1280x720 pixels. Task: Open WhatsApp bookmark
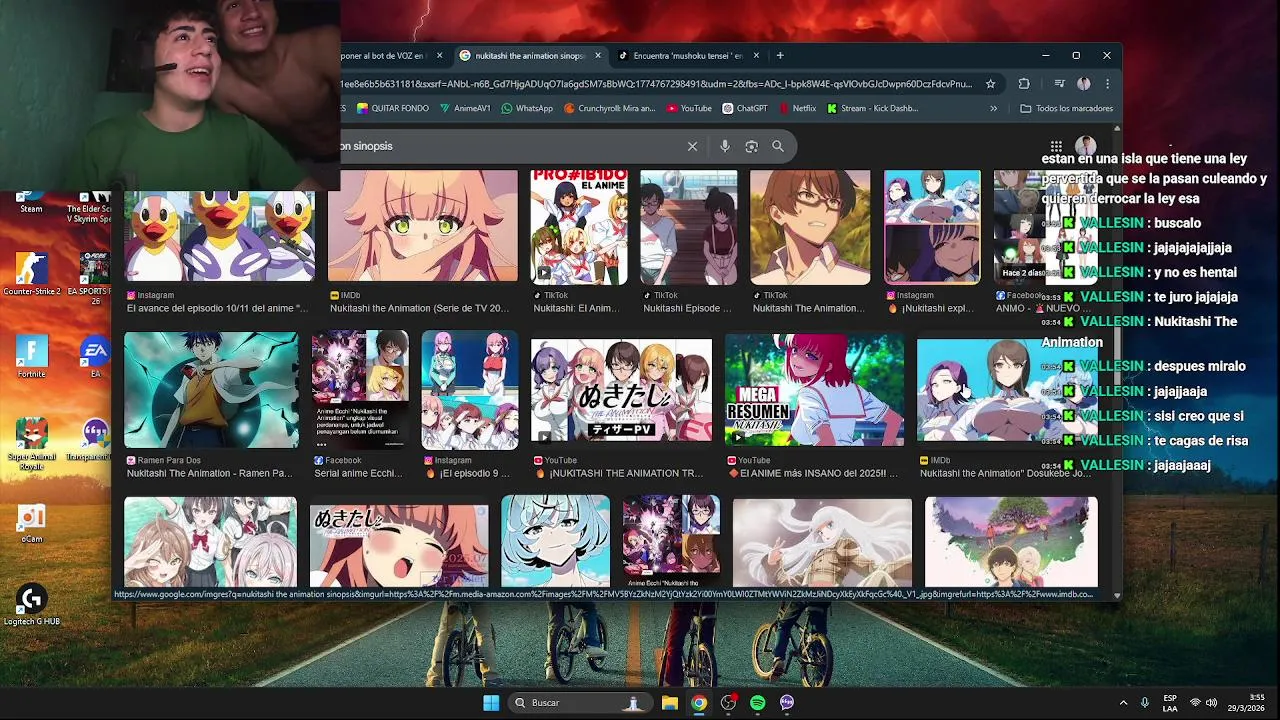tap(527, 108)
